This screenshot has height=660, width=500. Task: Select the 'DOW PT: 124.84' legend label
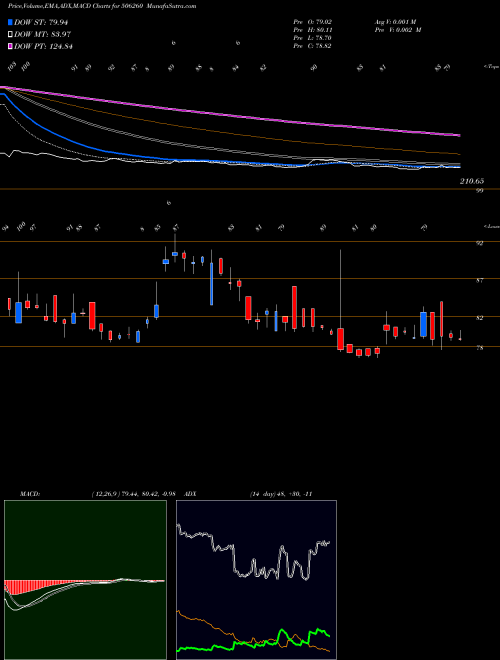[43, 46]
